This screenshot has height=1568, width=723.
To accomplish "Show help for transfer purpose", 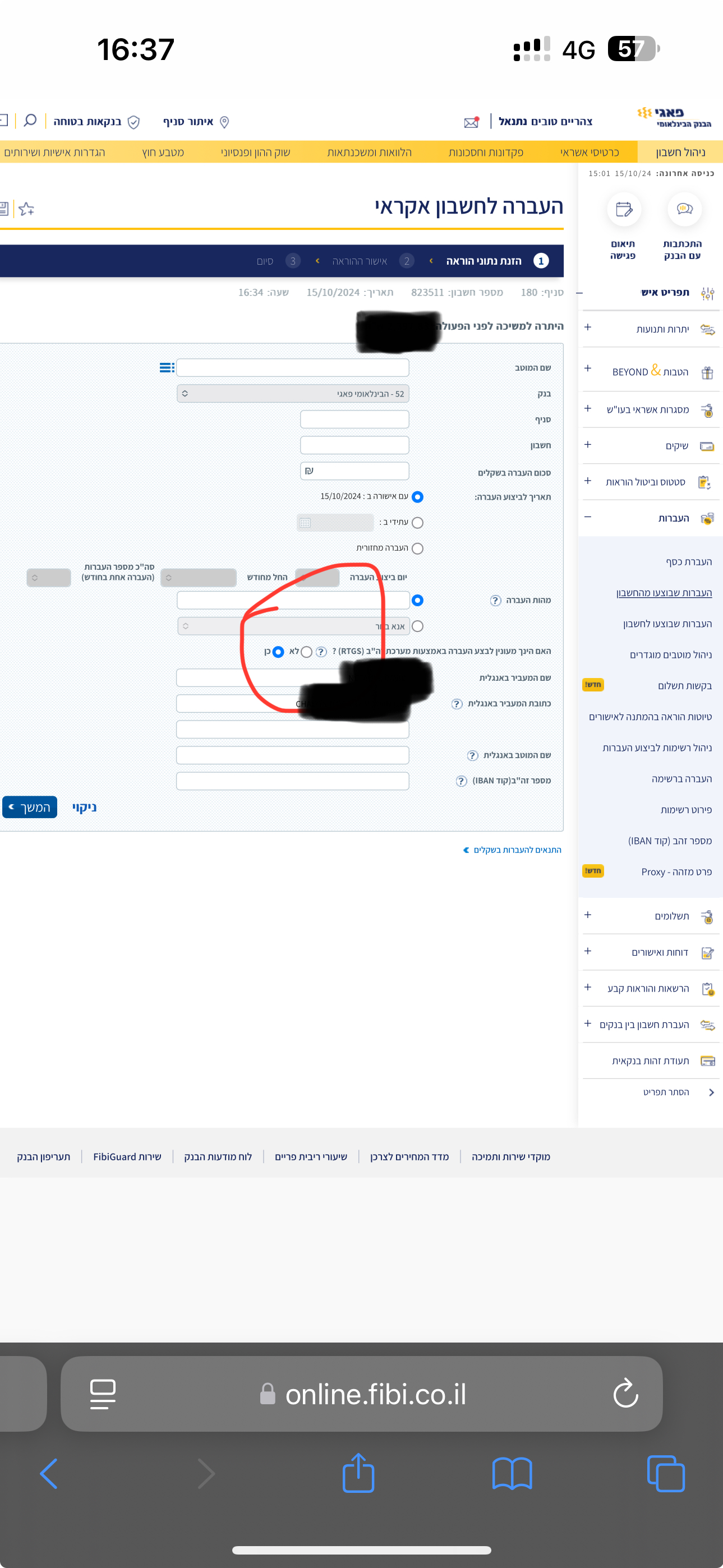I will click(x=495, y=600).
